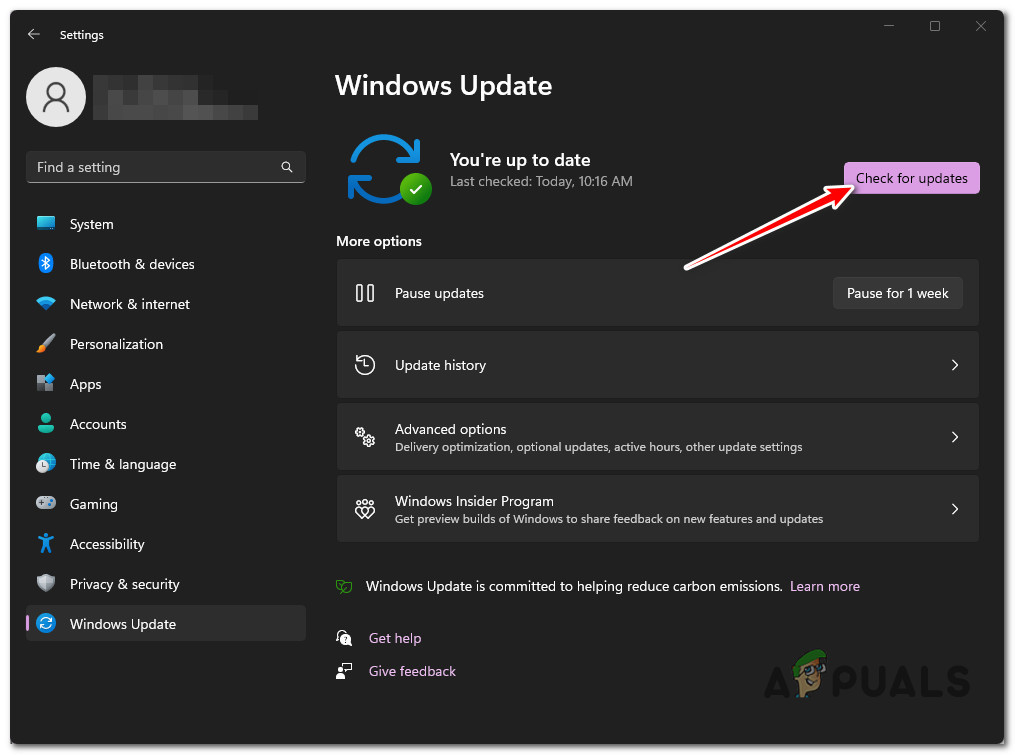Click the Find a setting search box

coord(166,167)
